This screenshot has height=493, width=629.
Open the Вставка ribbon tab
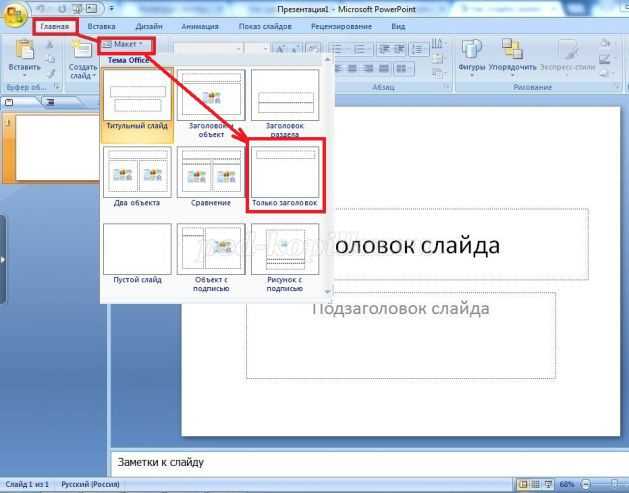(101, 27)
